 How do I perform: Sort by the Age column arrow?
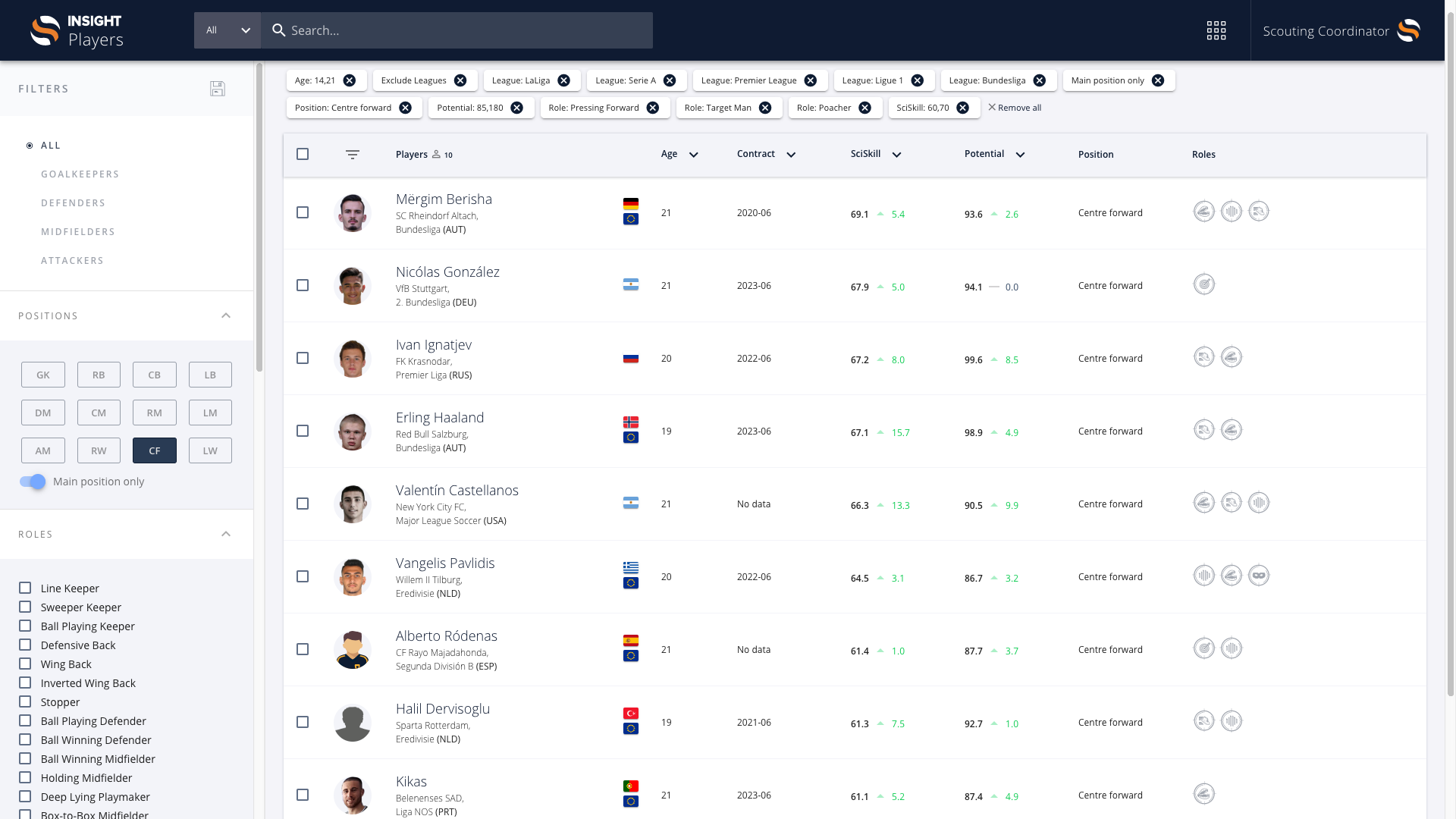pos(693,155)
